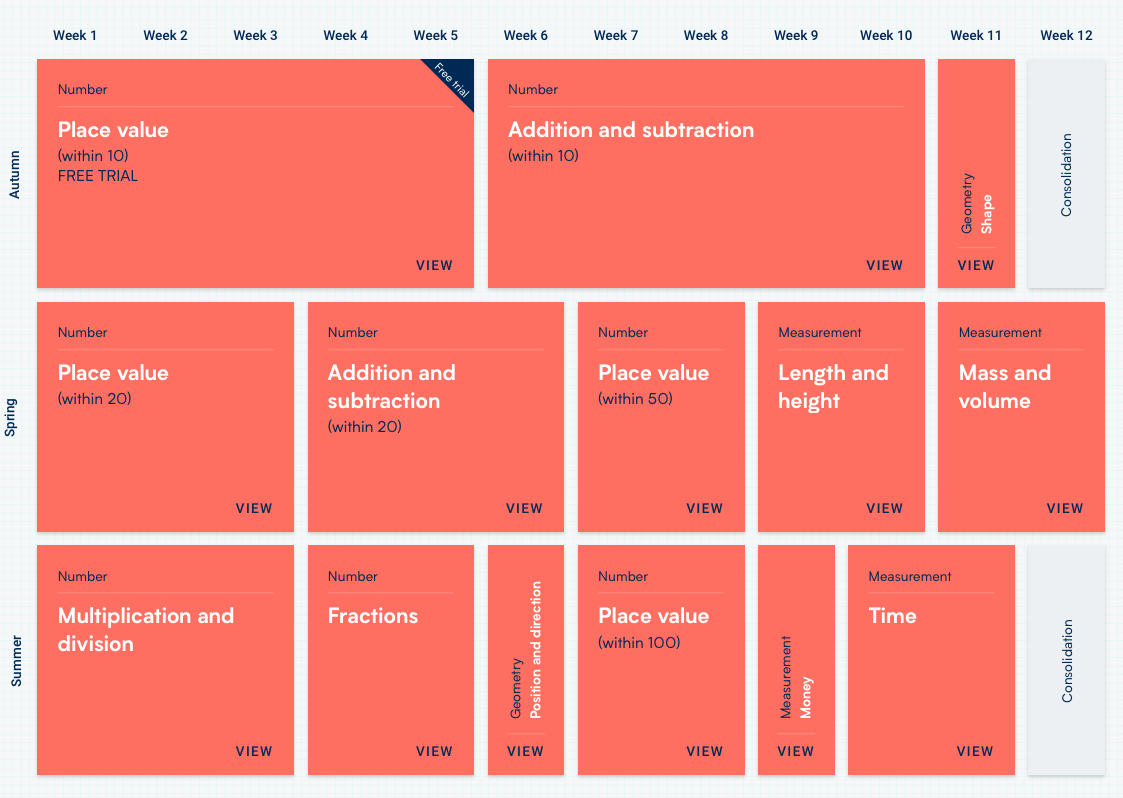Select the Summer Consolidation block
1123x798 pixels.
coord(1066,660)
